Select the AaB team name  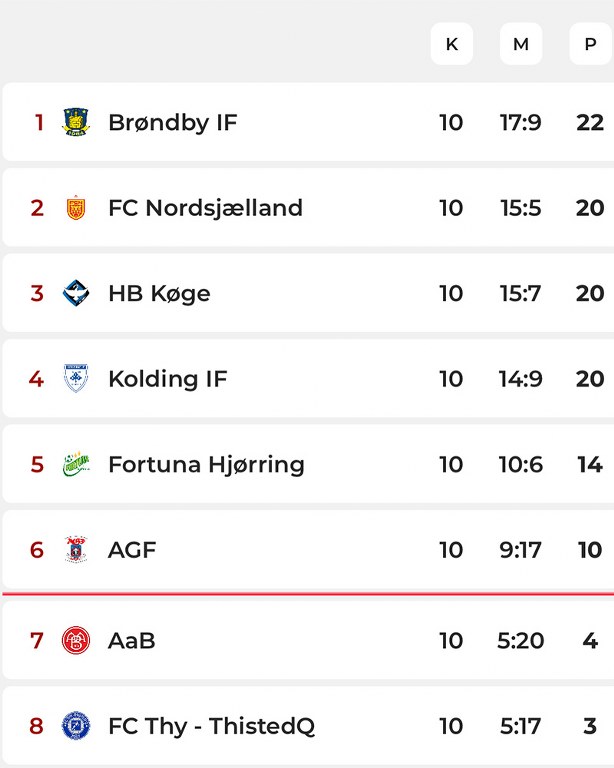[131, 640]
